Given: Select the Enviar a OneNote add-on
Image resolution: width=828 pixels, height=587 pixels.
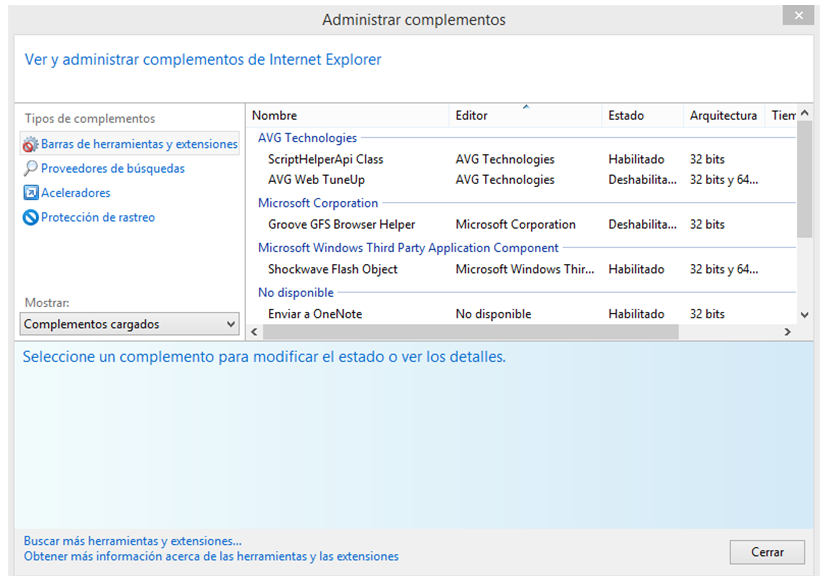Looking at the screenshot, I should (315, 314).
